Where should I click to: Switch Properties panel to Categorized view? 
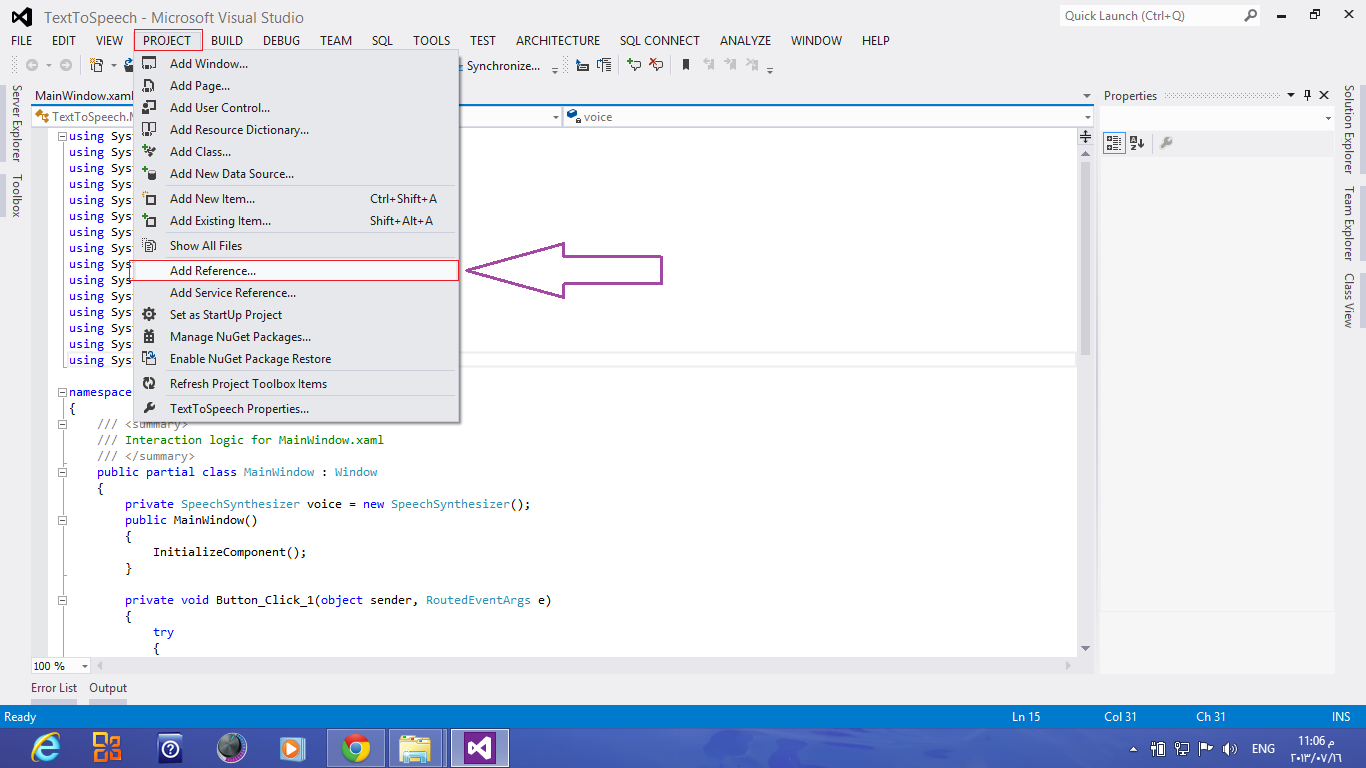point(1114,143)
